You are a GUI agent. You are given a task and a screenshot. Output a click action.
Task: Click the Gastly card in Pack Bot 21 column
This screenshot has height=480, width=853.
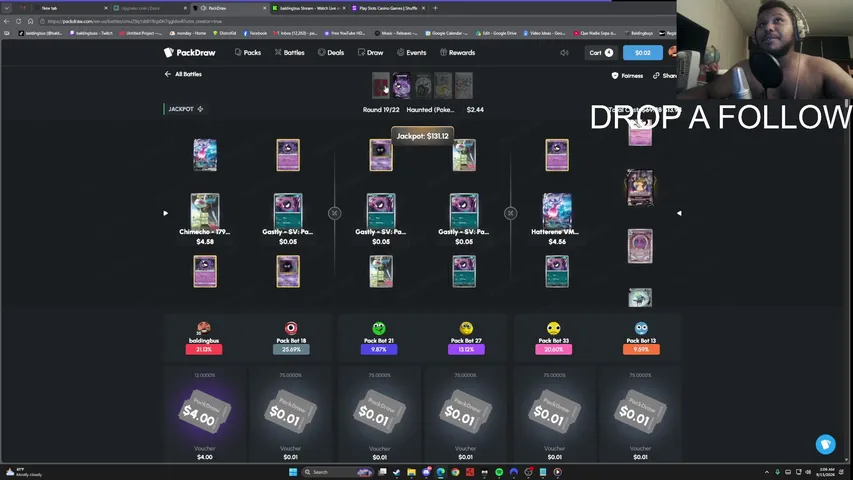(x=381, y=210)
